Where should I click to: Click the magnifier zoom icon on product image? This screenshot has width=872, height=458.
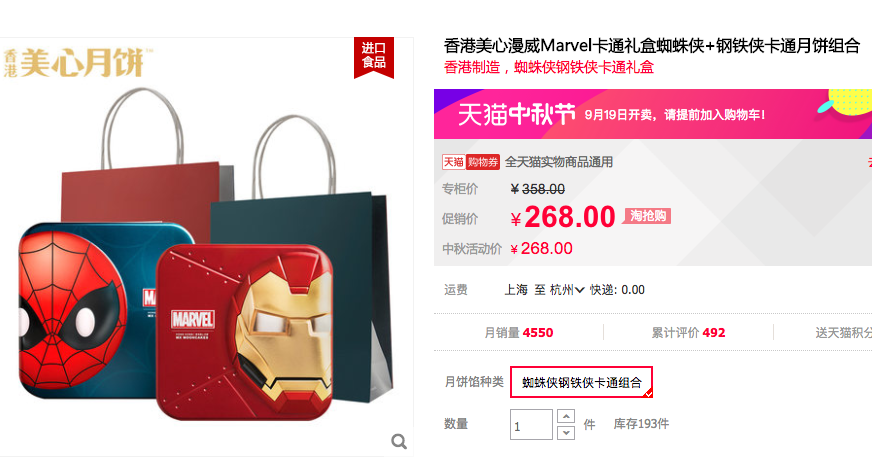pos(399,441)
